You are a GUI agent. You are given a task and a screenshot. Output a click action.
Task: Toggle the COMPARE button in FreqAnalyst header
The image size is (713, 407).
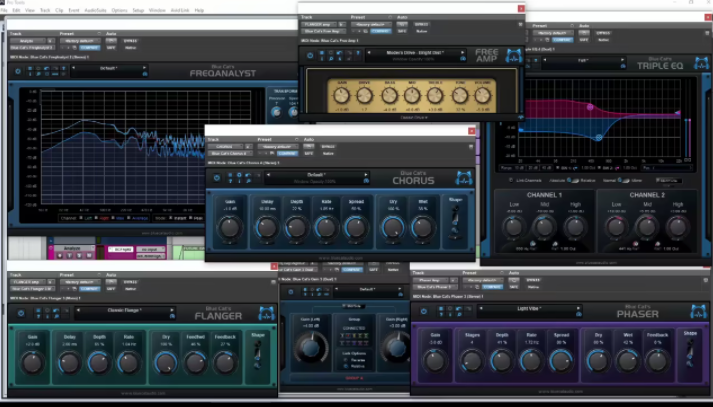tap(90, 48)
